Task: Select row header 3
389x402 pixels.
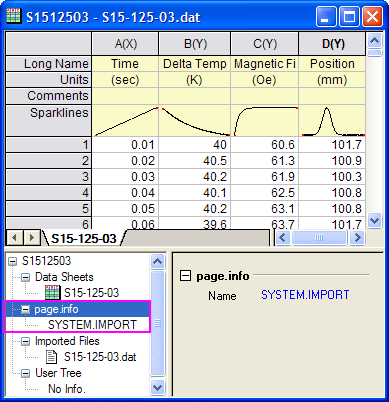Action: 49,177
